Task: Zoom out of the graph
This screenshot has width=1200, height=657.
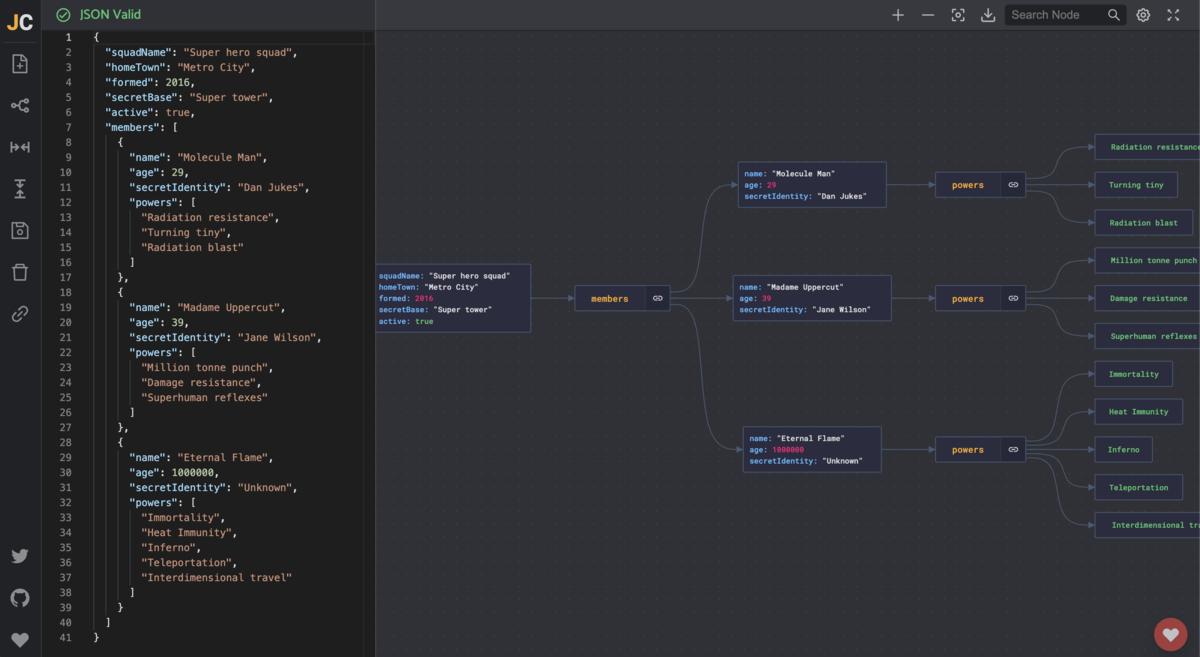Action: coord(927,15)
